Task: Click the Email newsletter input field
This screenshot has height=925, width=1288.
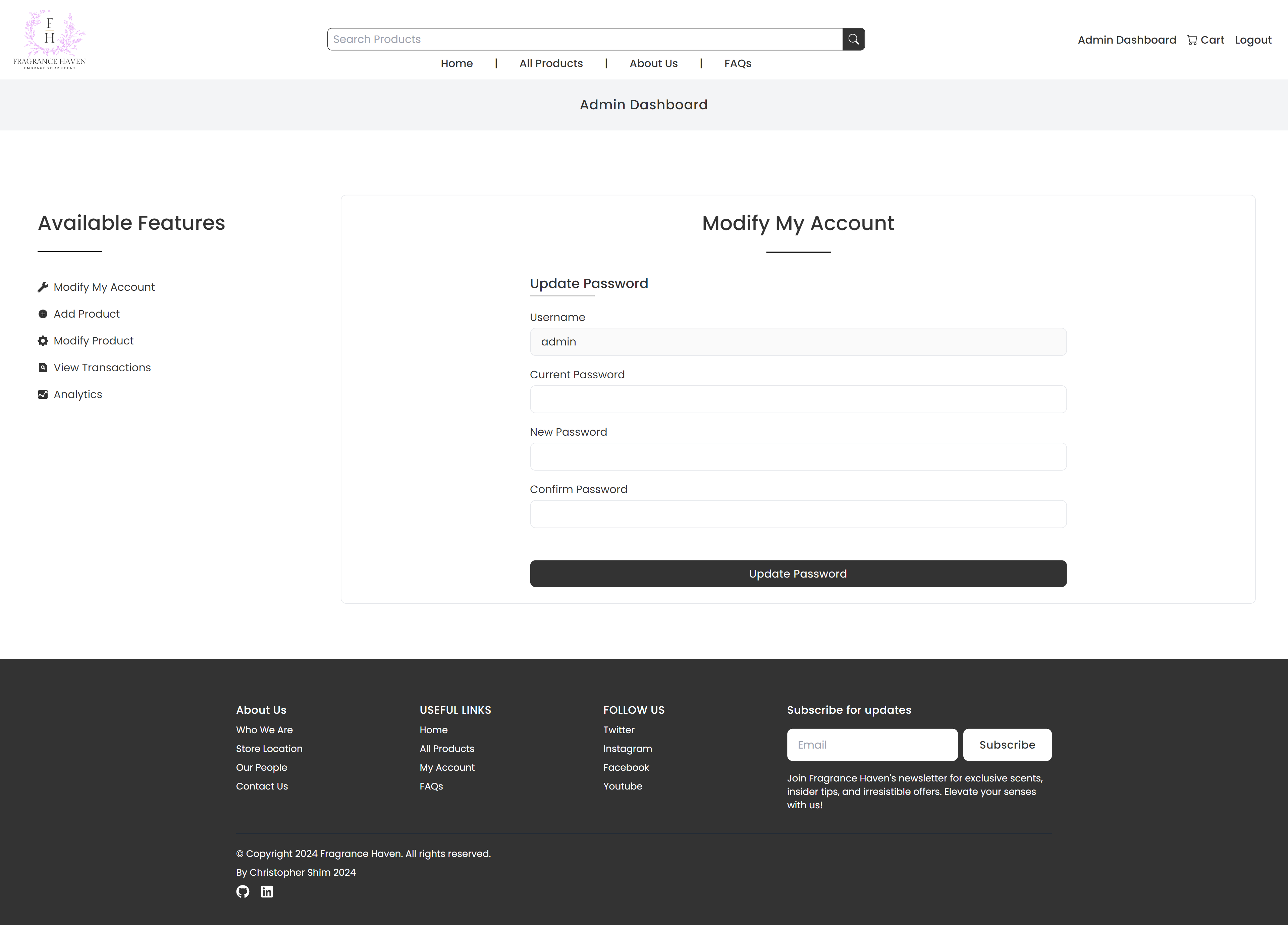Action: pyautogui.click(x=872, y=745)
